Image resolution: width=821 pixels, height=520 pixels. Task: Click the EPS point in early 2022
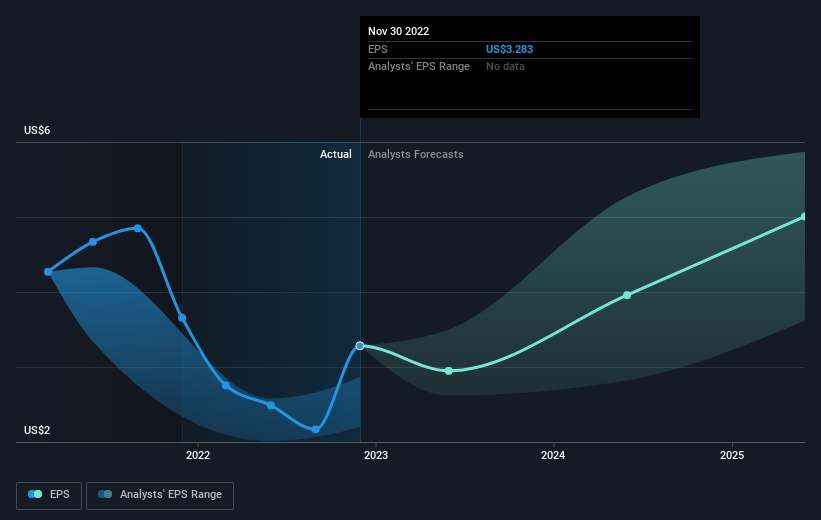(x=226, y=385)
